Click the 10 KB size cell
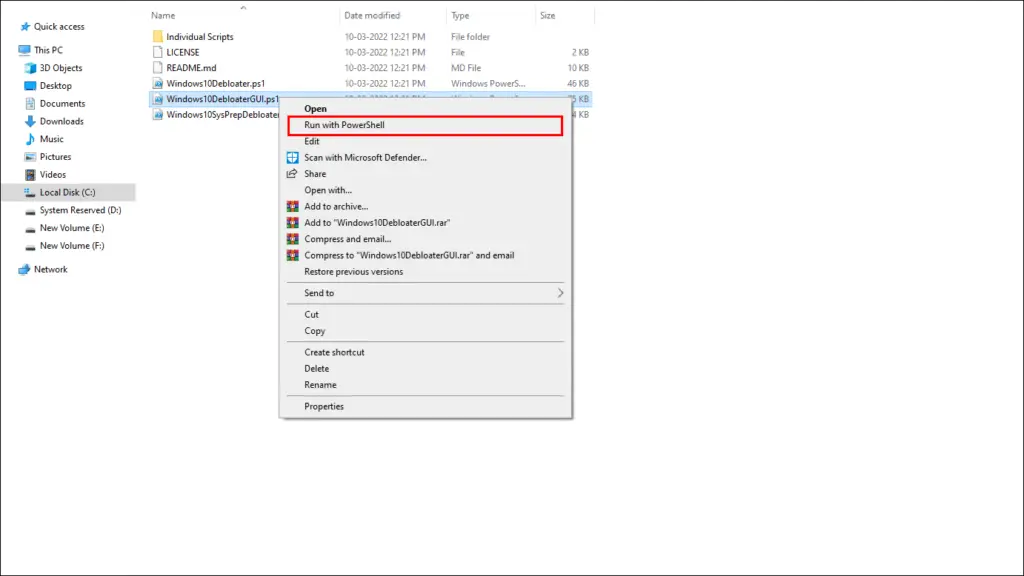Screen dimensions: 1024x576 point(578,68)
